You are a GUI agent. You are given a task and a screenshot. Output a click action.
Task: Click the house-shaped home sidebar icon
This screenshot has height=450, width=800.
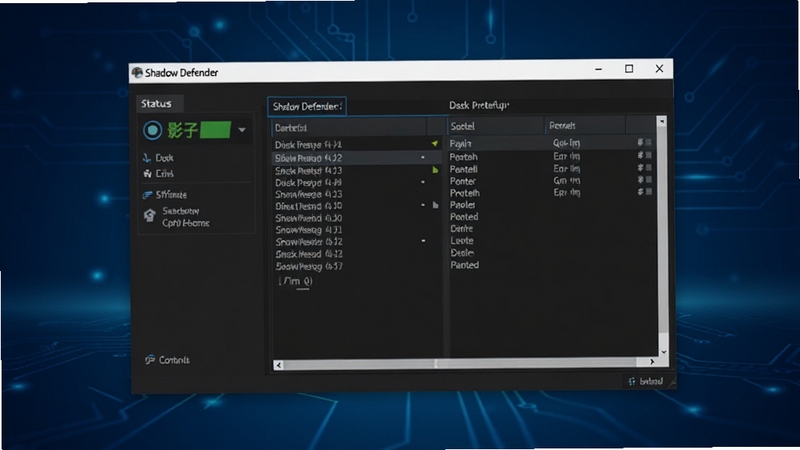(149, 215)
